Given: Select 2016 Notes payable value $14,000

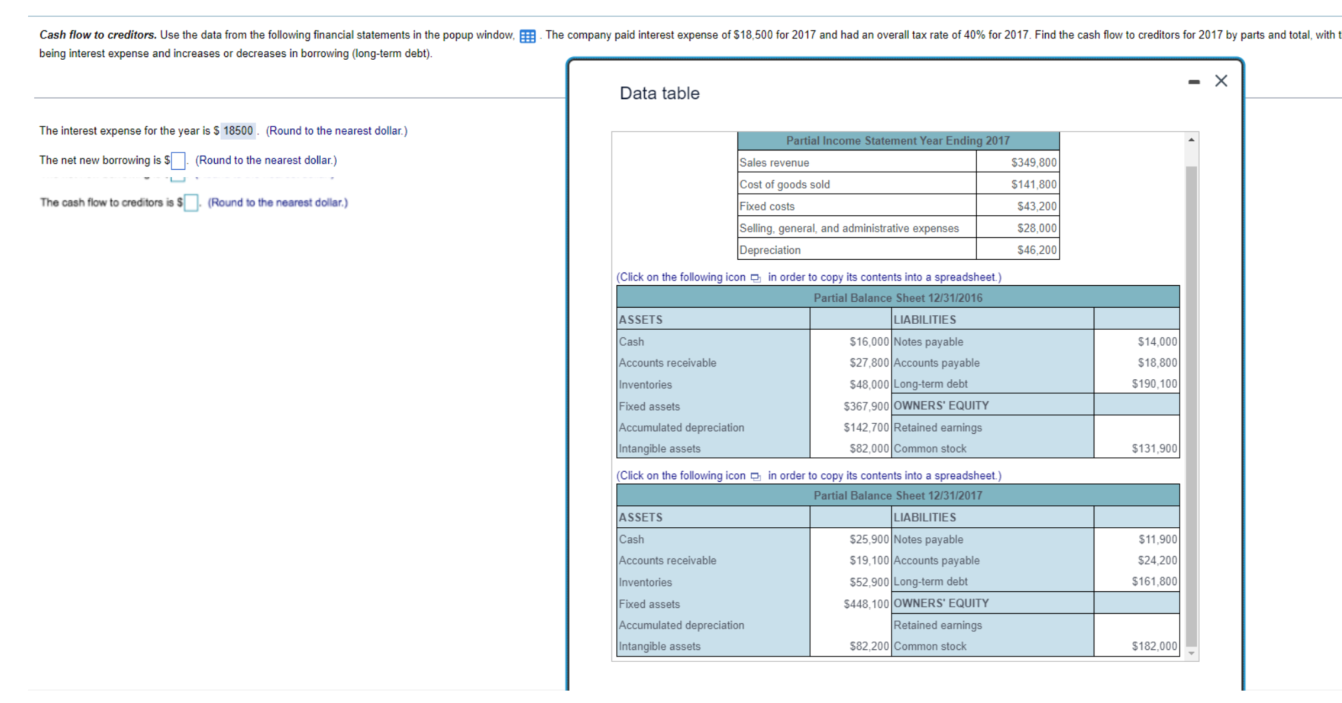Looking at the screenshot, I should point(1158,341).
